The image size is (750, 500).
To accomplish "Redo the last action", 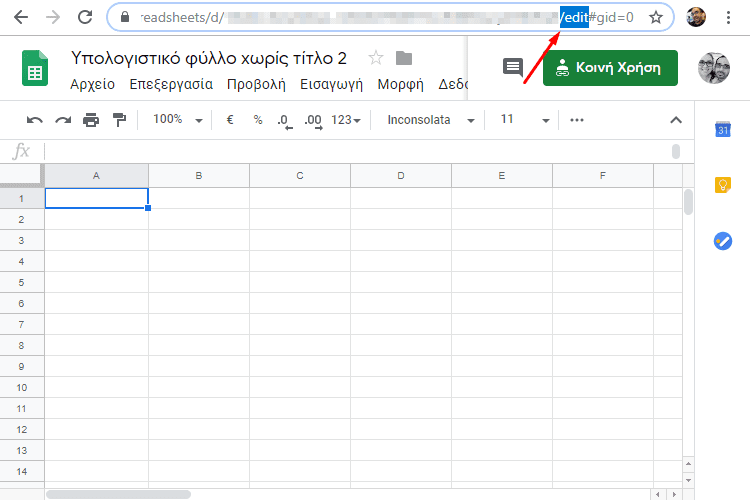I will 63,120.
